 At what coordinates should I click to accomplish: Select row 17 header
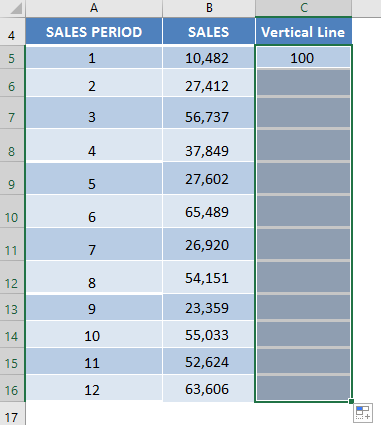12,414
